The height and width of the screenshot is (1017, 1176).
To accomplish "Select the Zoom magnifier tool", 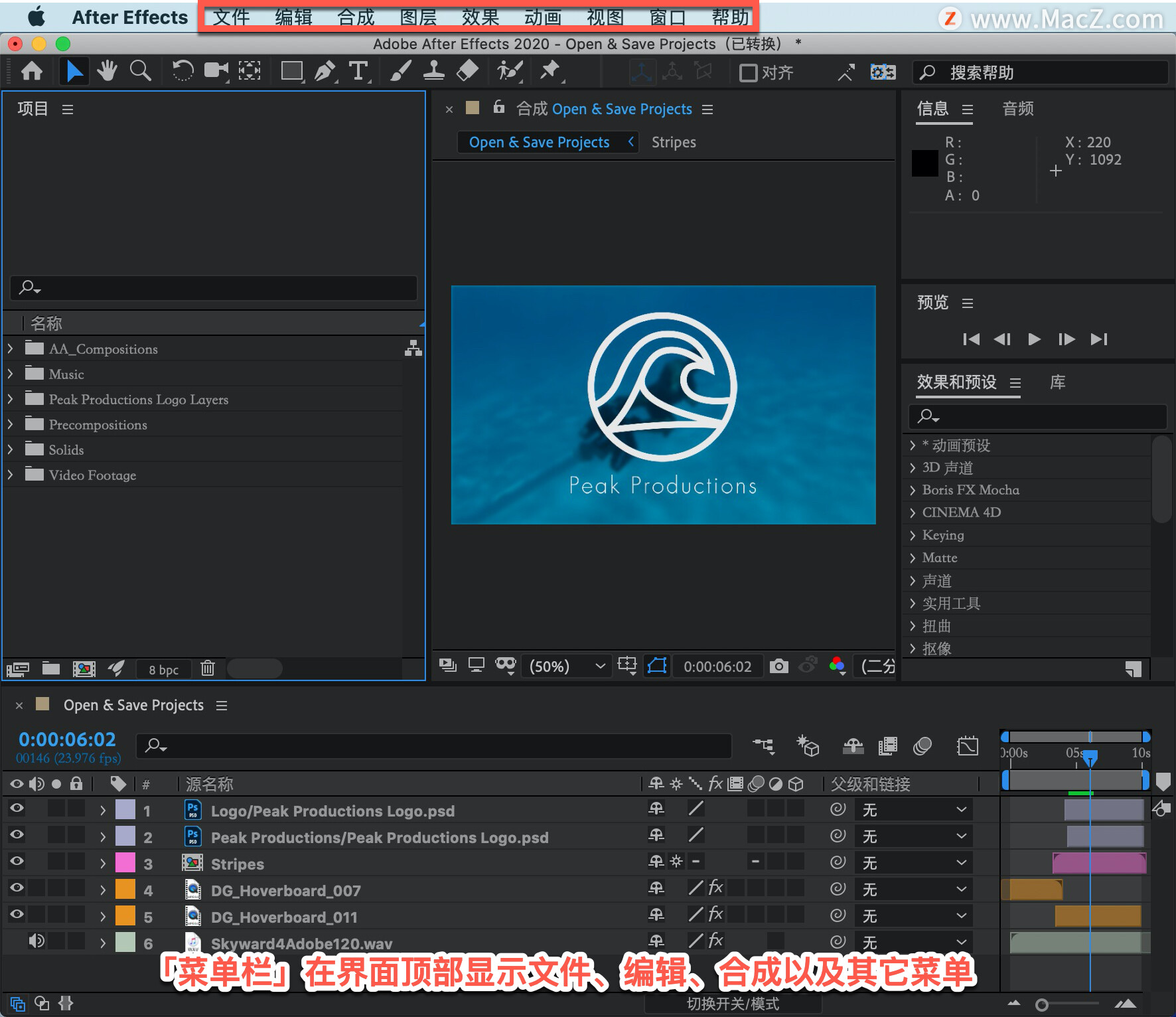I will (140, 71).
